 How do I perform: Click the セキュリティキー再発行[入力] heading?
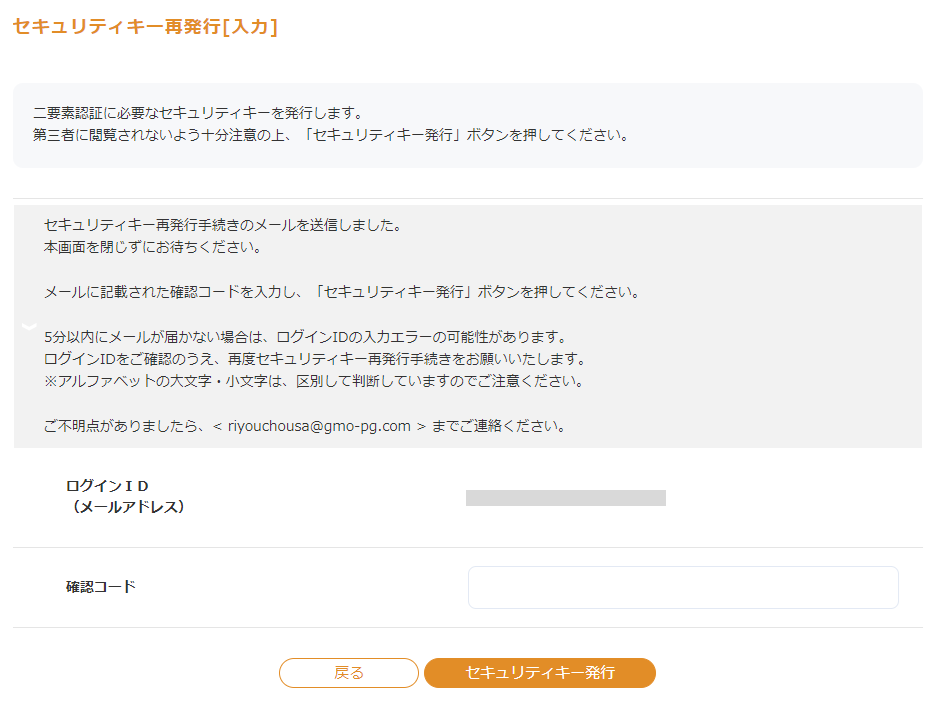[145, 27]
